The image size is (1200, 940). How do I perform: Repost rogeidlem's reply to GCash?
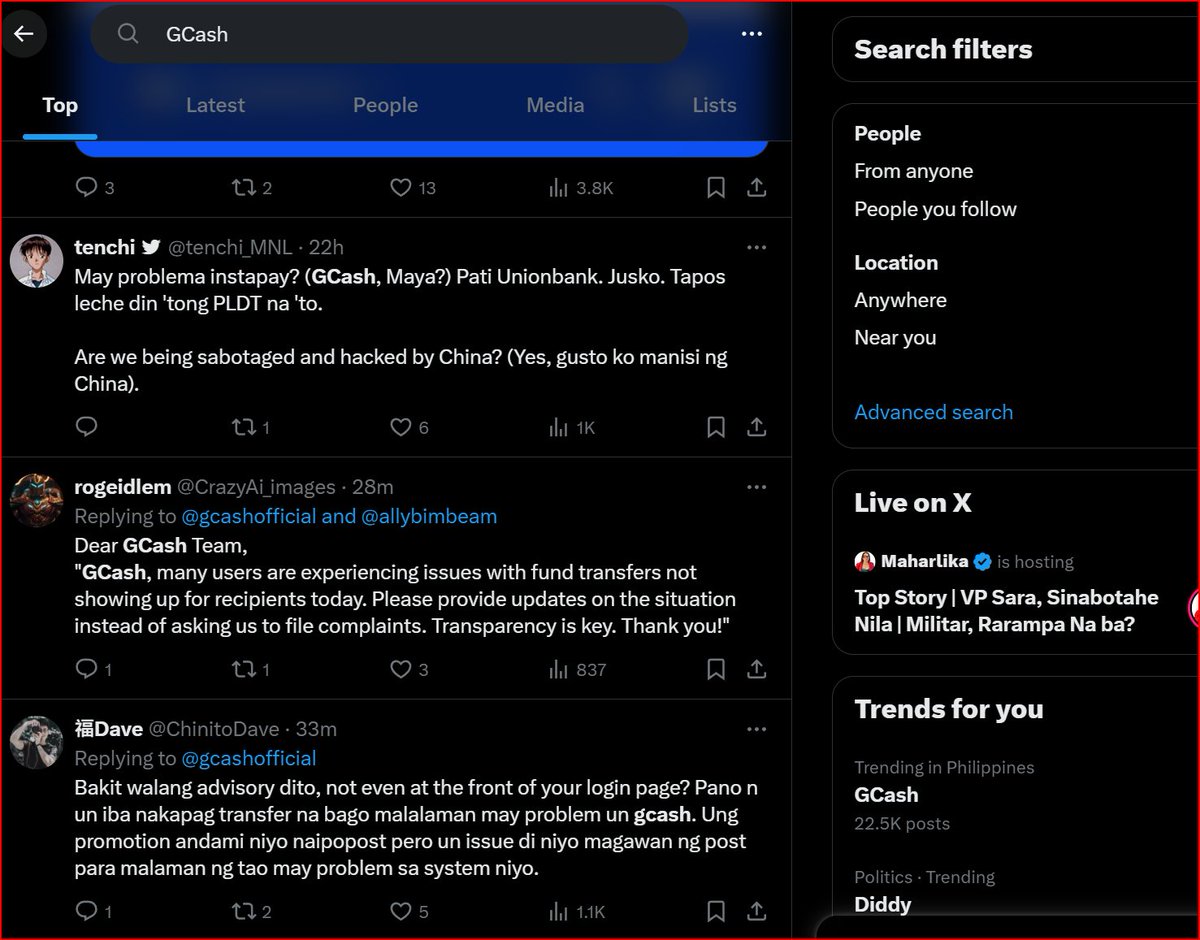[x=243, y=669]
